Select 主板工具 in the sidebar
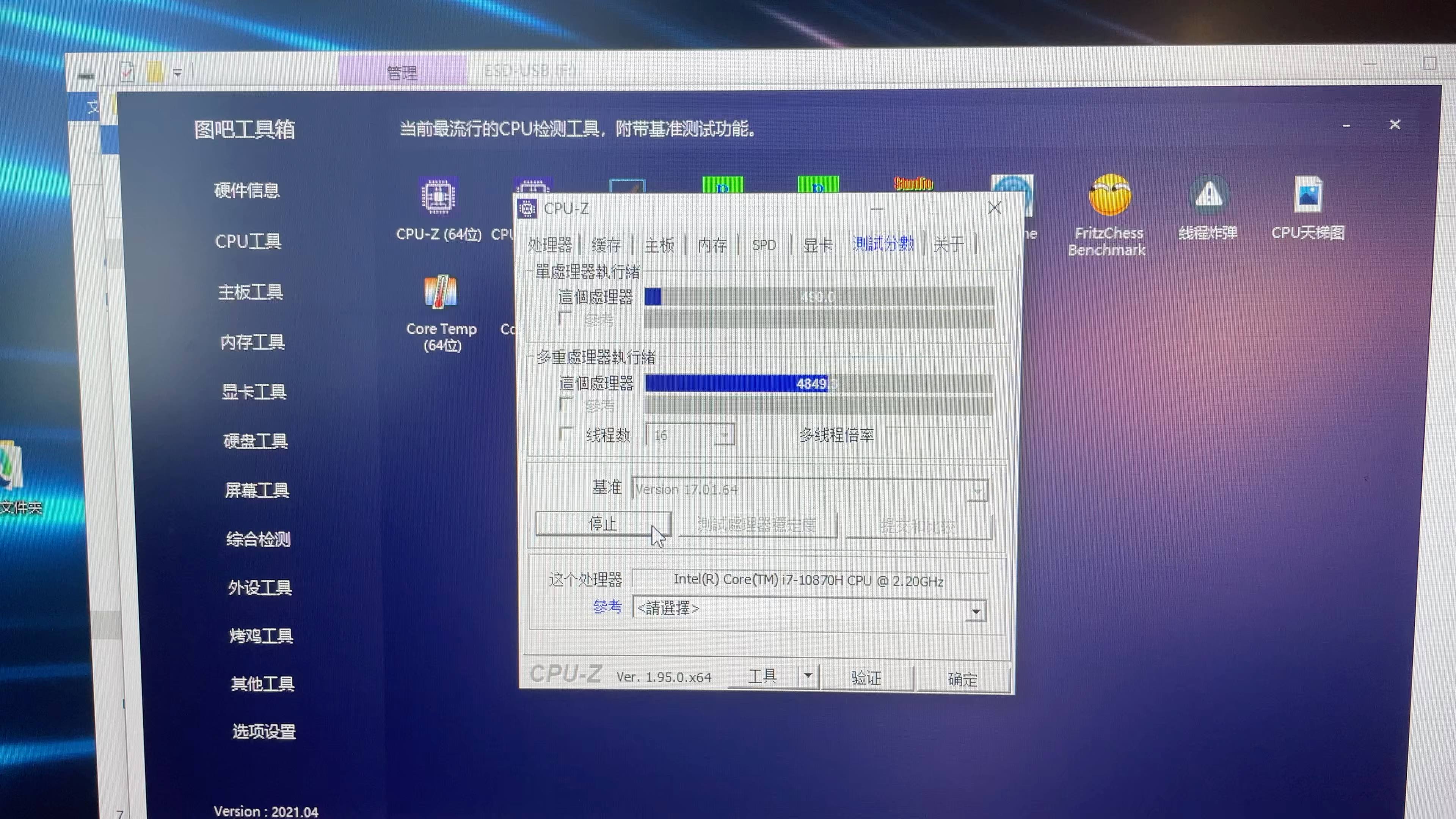The image size is (1456, 819). [x=250, y=292]
